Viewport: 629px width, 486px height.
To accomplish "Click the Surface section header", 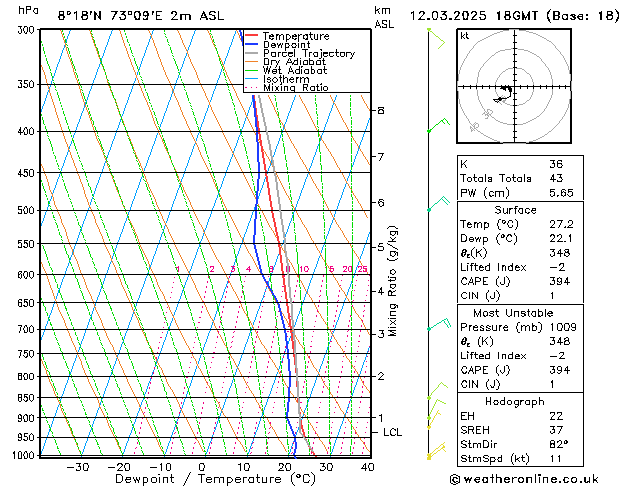I will pos(515,210).
